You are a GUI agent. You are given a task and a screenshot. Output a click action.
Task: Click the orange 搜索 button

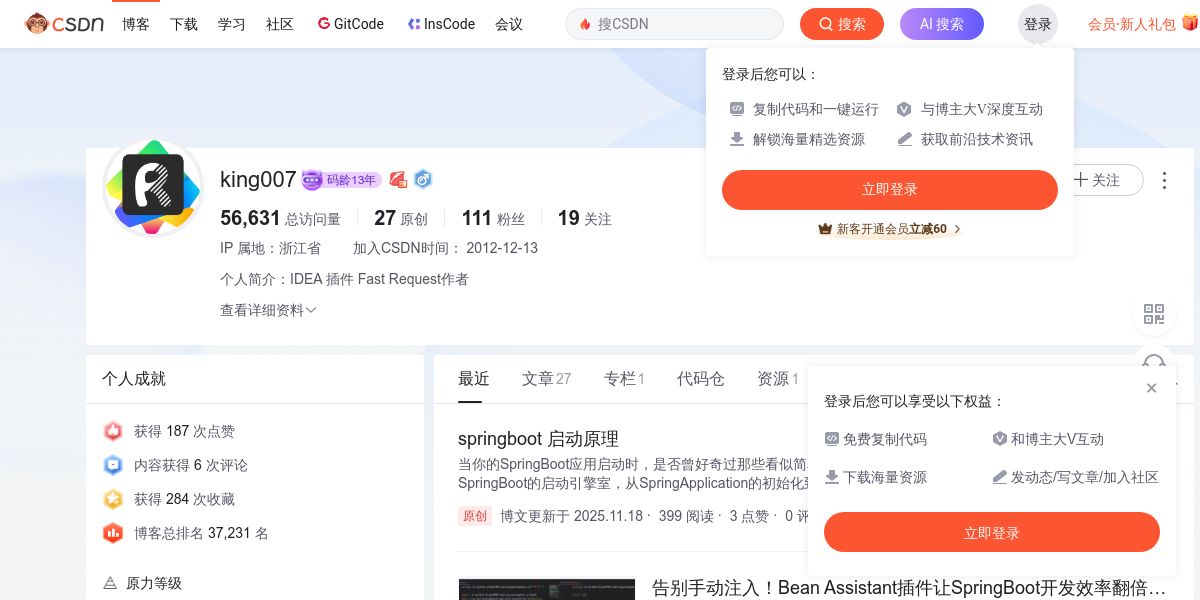842,24
